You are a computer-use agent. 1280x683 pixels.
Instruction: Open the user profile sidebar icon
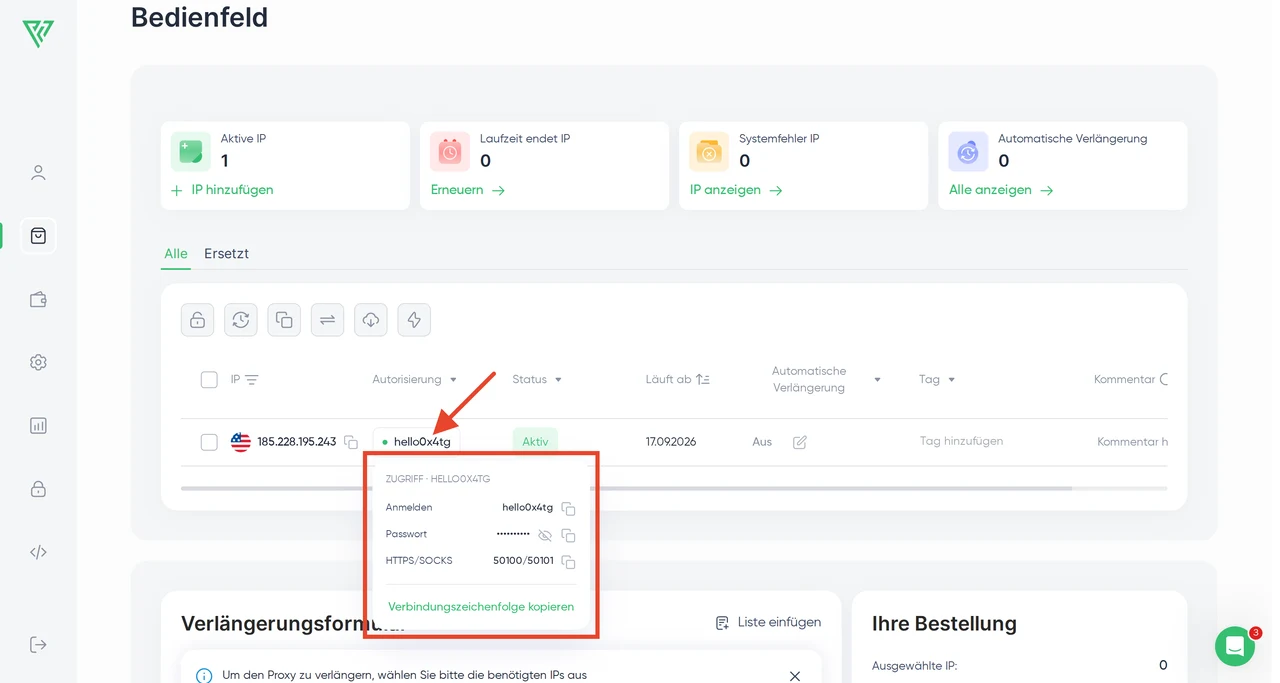(38, 173)
